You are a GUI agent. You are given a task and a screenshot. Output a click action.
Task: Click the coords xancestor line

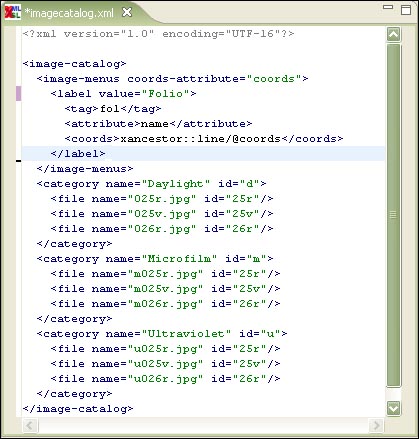(204, 139)
